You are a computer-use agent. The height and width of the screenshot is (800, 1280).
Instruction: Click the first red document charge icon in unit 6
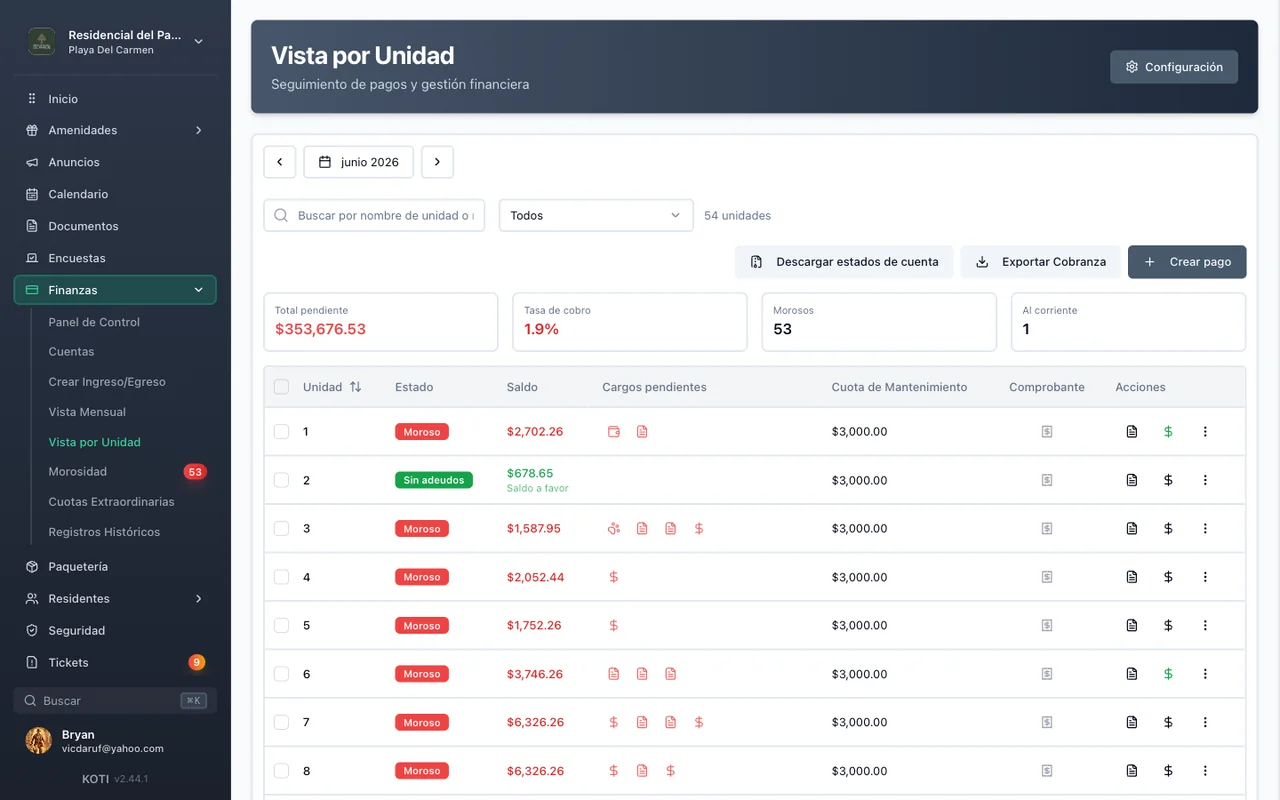click(x=614, y=674)
